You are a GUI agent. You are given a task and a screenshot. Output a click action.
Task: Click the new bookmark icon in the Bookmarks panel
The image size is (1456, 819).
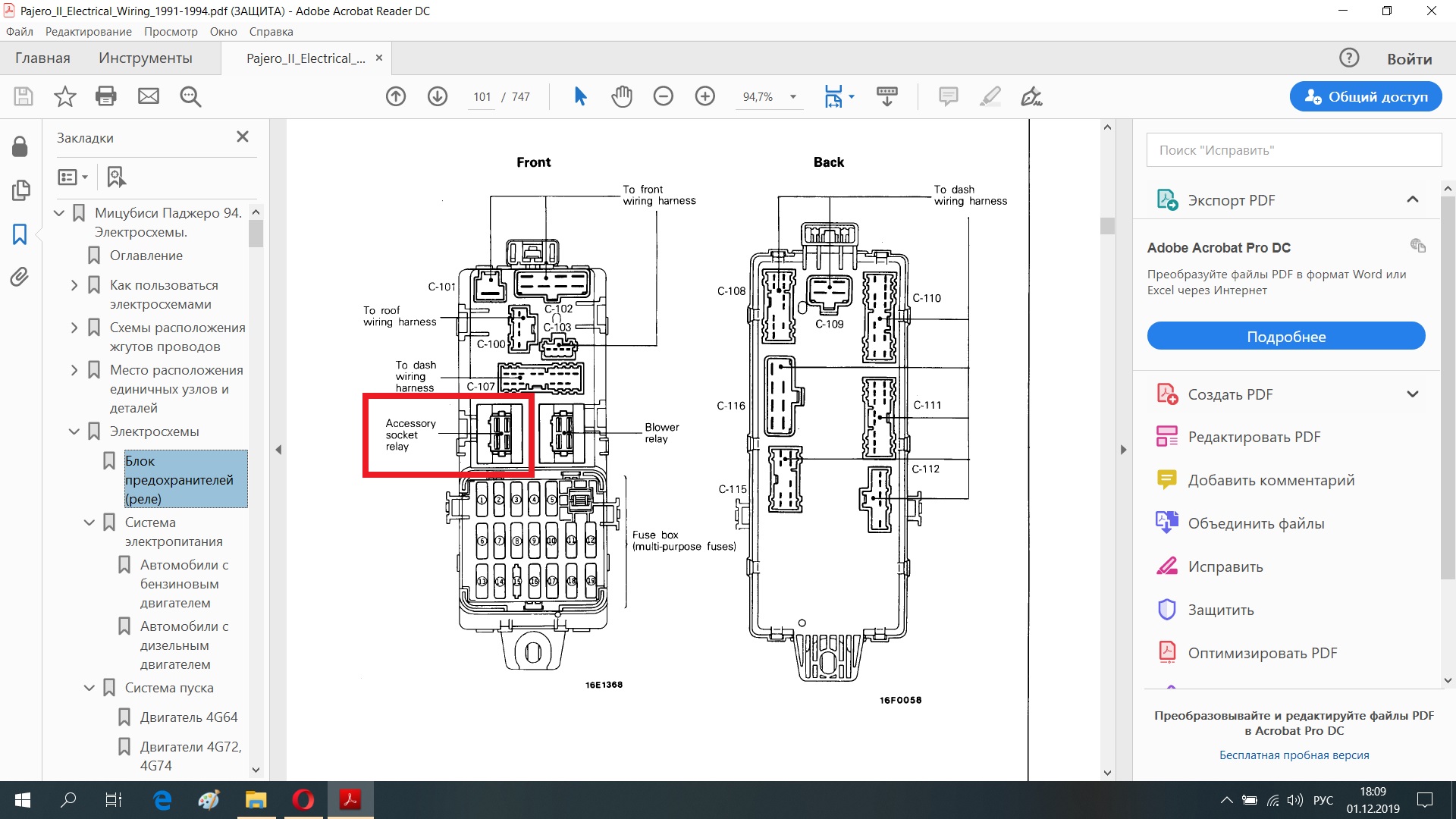click(116, 177)
